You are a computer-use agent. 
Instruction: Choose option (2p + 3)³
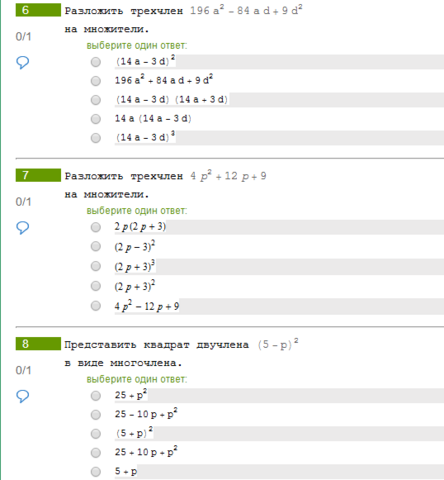pos(96,266)
